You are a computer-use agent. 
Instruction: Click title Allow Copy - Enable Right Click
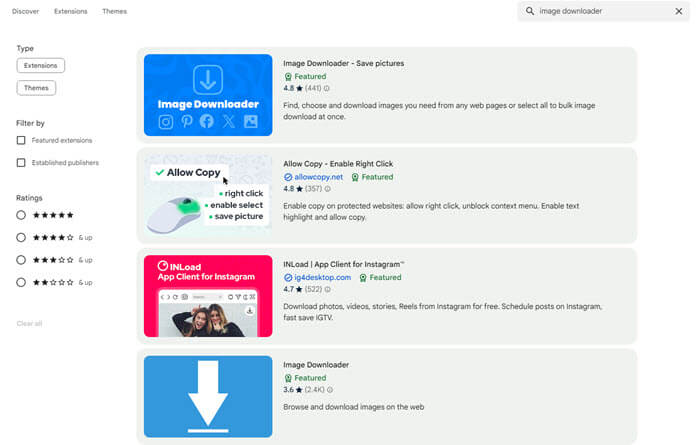pyautogui.click(x=338, y=164)
